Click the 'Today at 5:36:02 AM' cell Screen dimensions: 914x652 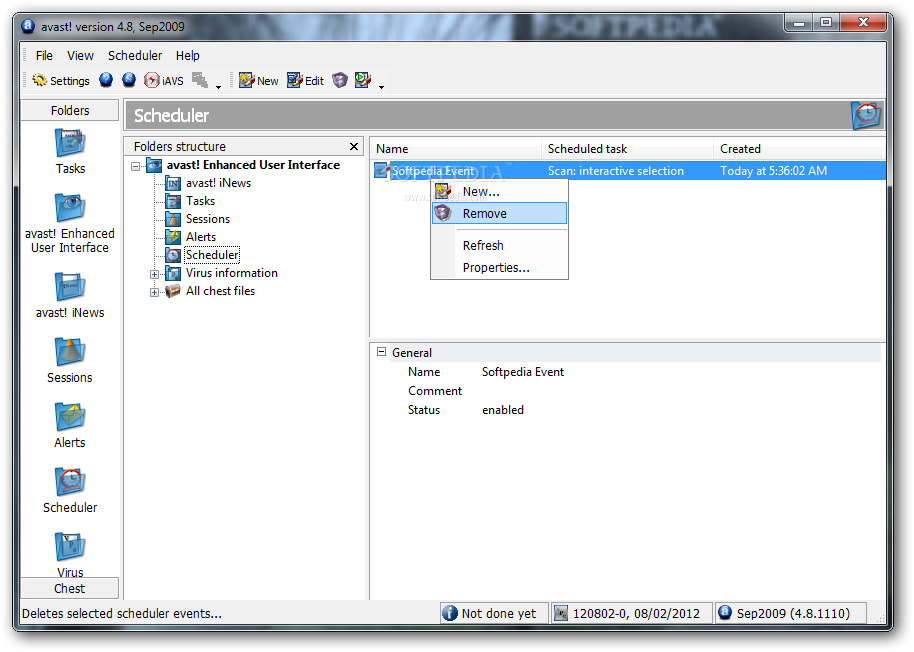(774, 171)
